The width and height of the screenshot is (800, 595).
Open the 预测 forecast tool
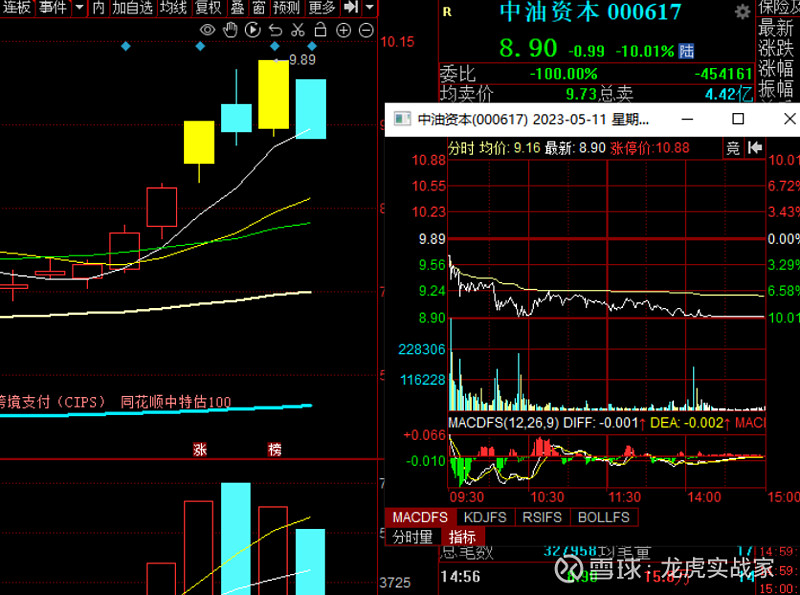point(286,7)
